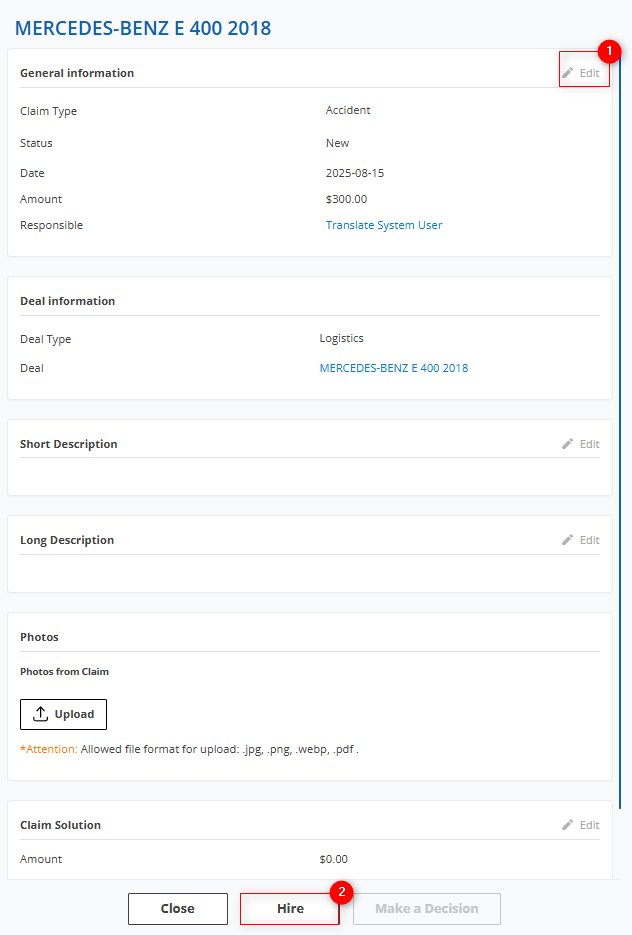Open the MERCEDES-BENZ E 400 2018 deal link

(x=394, y=368)
